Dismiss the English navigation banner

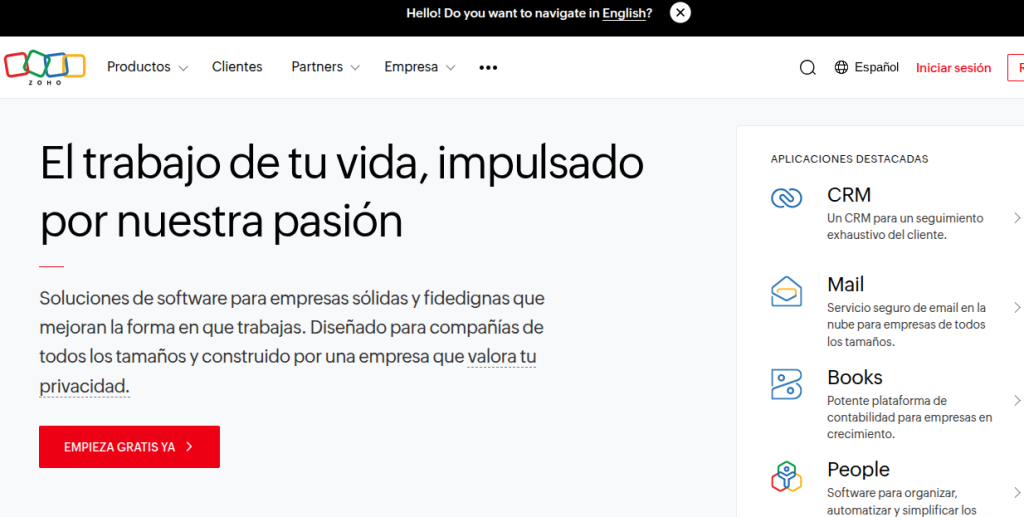(680, 13)
